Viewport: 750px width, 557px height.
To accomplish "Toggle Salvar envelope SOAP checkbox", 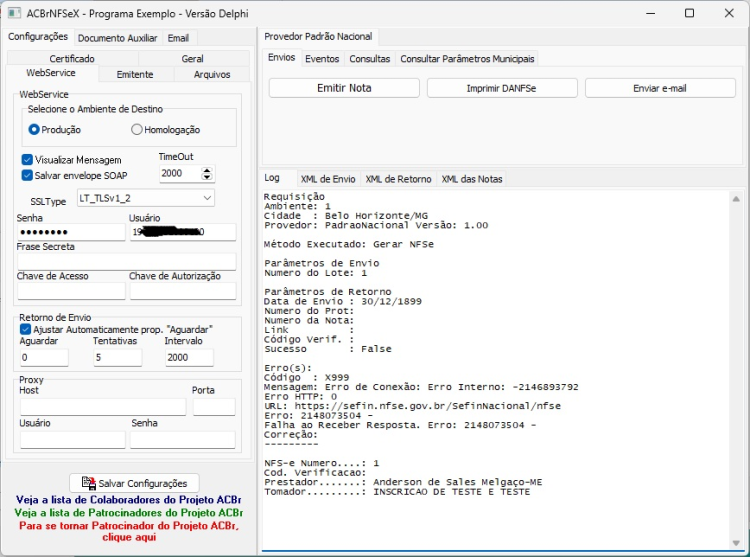I will coord(27,175).
